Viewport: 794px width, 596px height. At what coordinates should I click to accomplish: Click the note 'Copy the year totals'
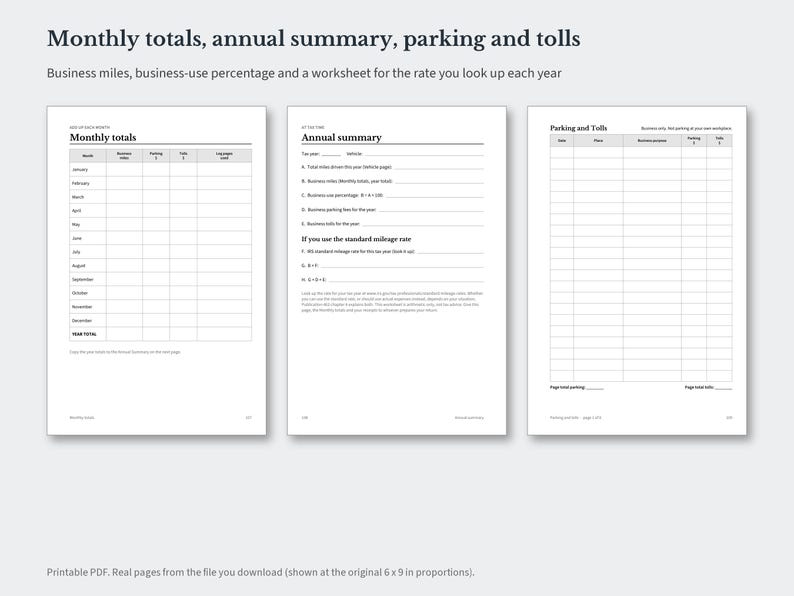tap(125, 352)
